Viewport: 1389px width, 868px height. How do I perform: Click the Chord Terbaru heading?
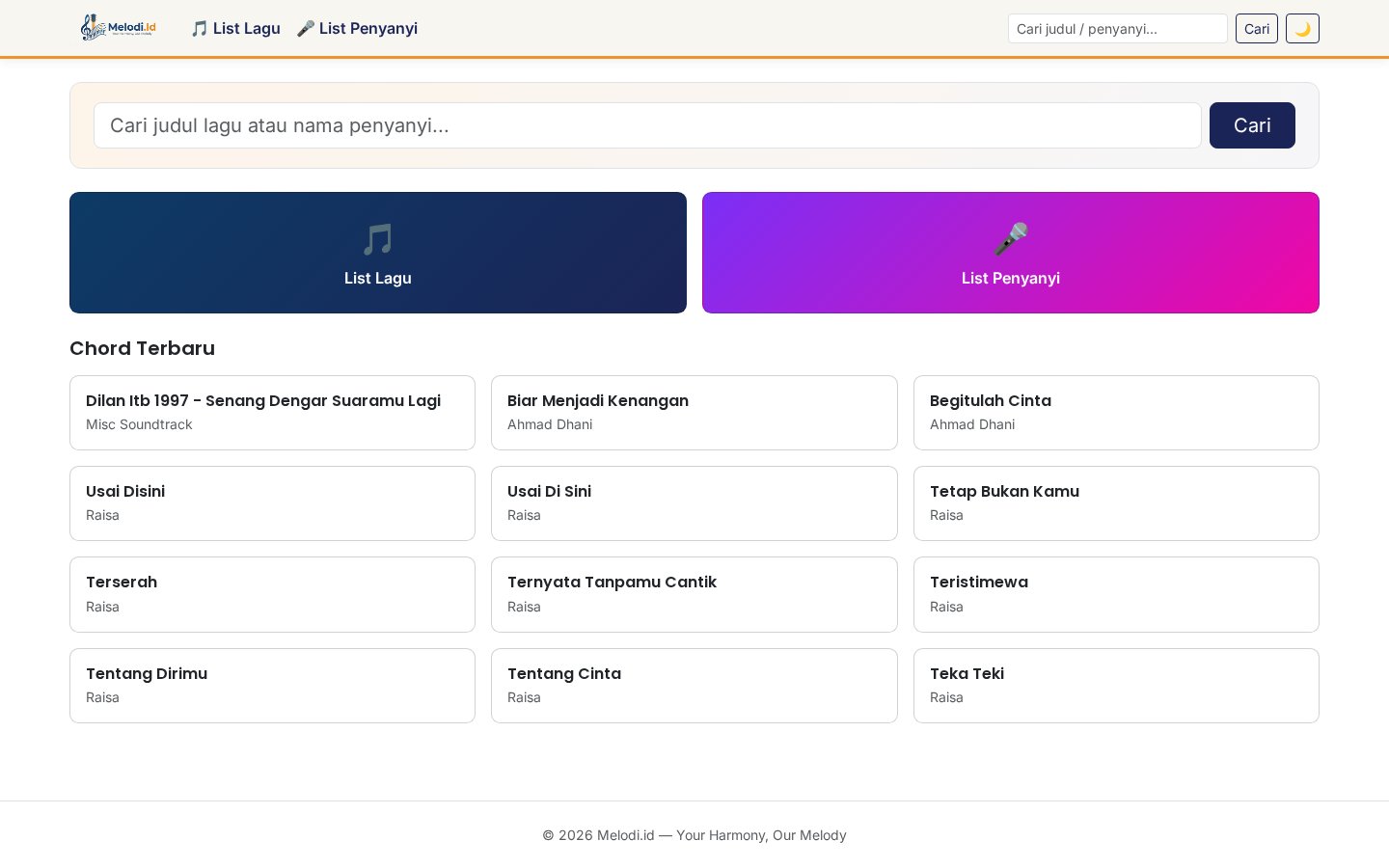pos(142,348)
